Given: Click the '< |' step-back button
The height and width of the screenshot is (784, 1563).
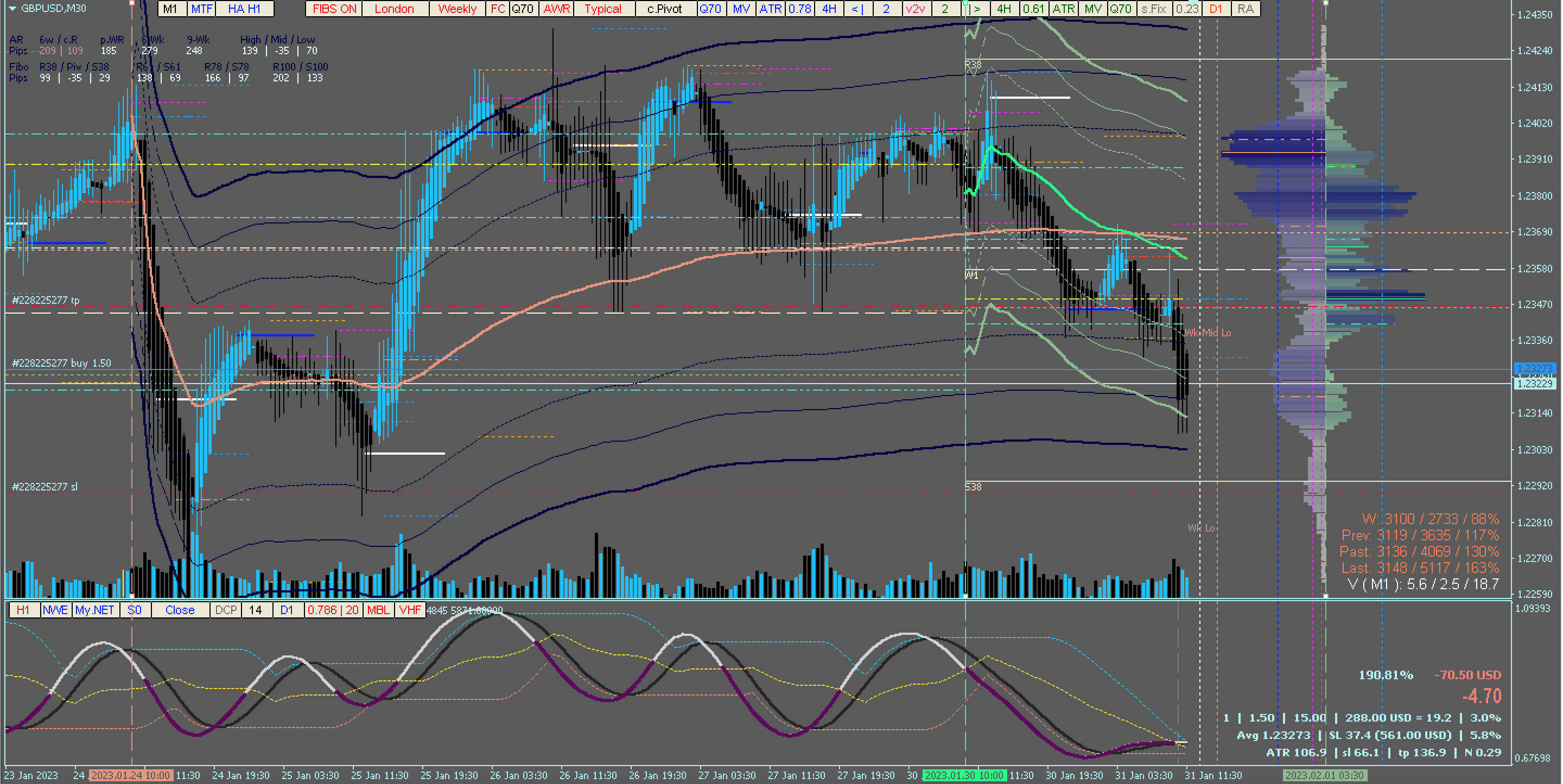Looking at the screenshot, I should coord(857,9).
